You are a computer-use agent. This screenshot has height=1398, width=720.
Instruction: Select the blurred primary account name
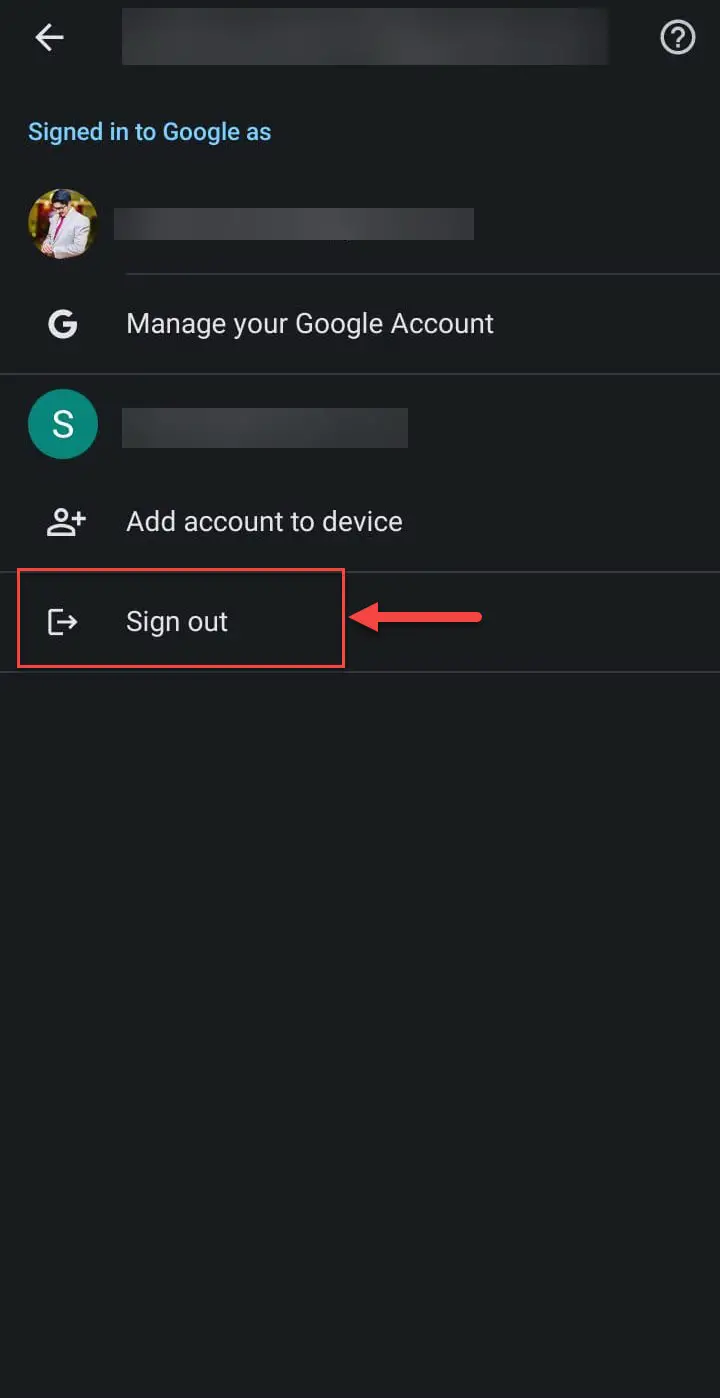294,224
